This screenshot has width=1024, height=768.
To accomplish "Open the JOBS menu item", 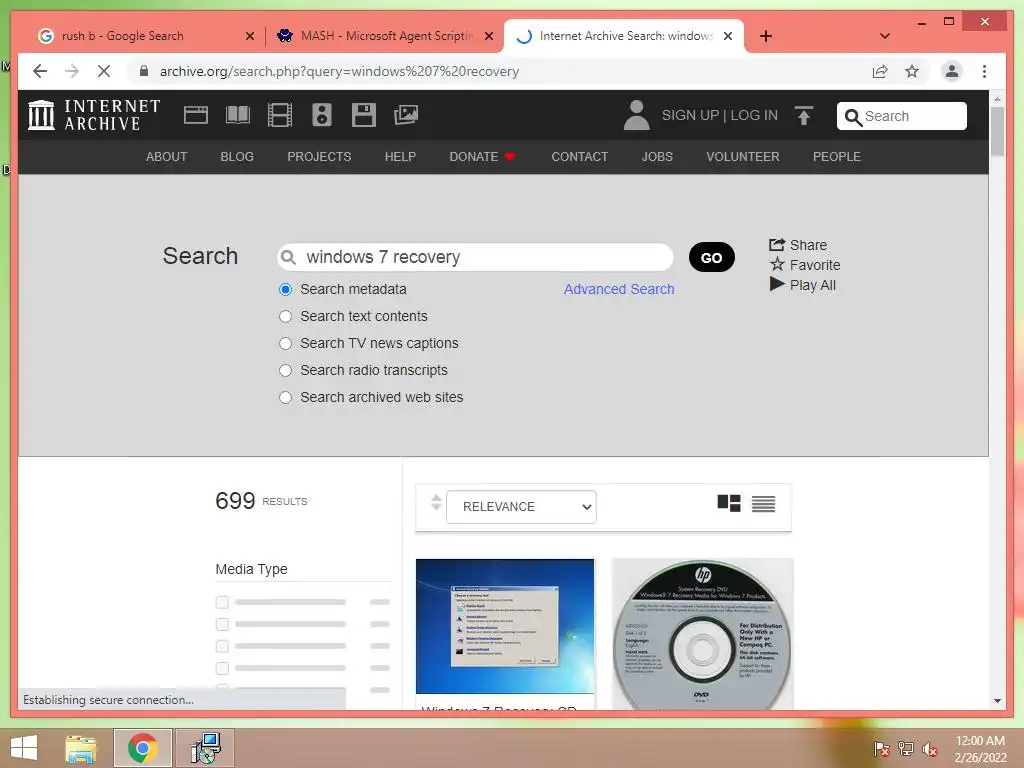I will tap(657, 157).
